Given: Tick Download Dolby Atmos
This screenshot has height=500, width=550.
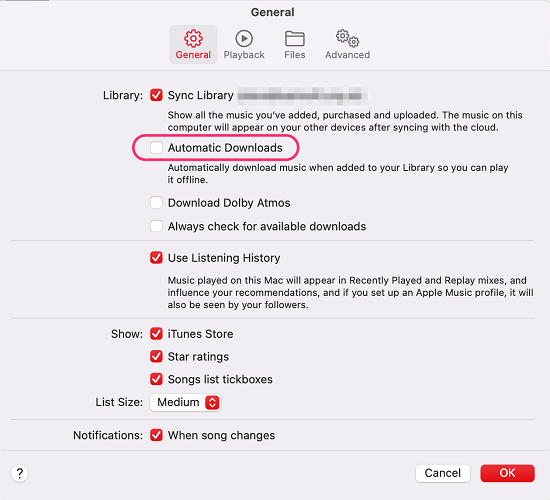Looking at the screenshot, I should click(x=156, y=203).
